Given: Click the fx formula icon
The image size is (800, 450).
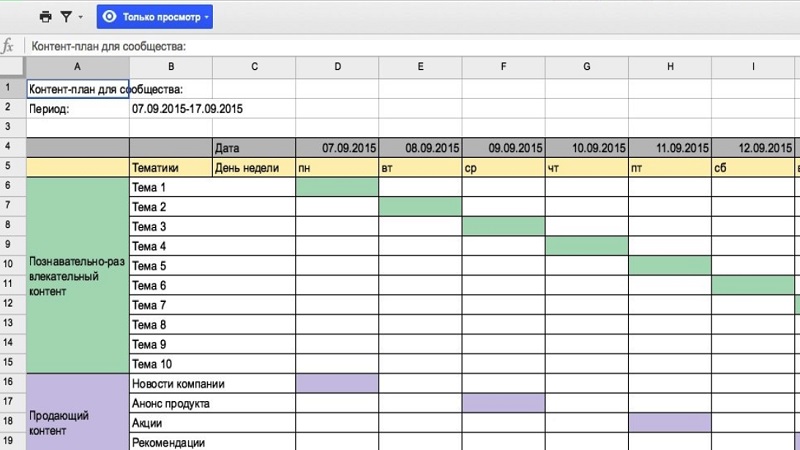Looking at the screenshot, I should click(9, 46).
